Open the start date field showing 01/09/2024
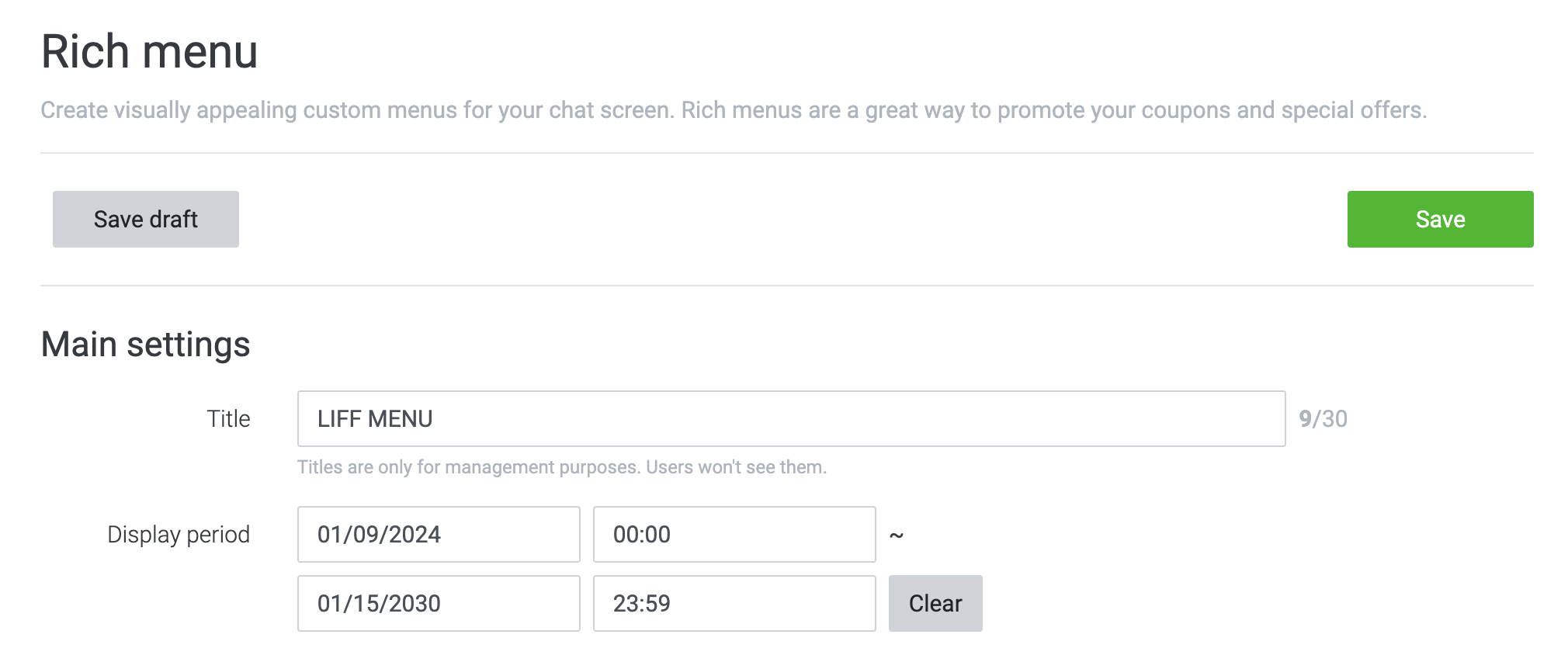Screen dimensions: 1568x669 pos(439,534)
